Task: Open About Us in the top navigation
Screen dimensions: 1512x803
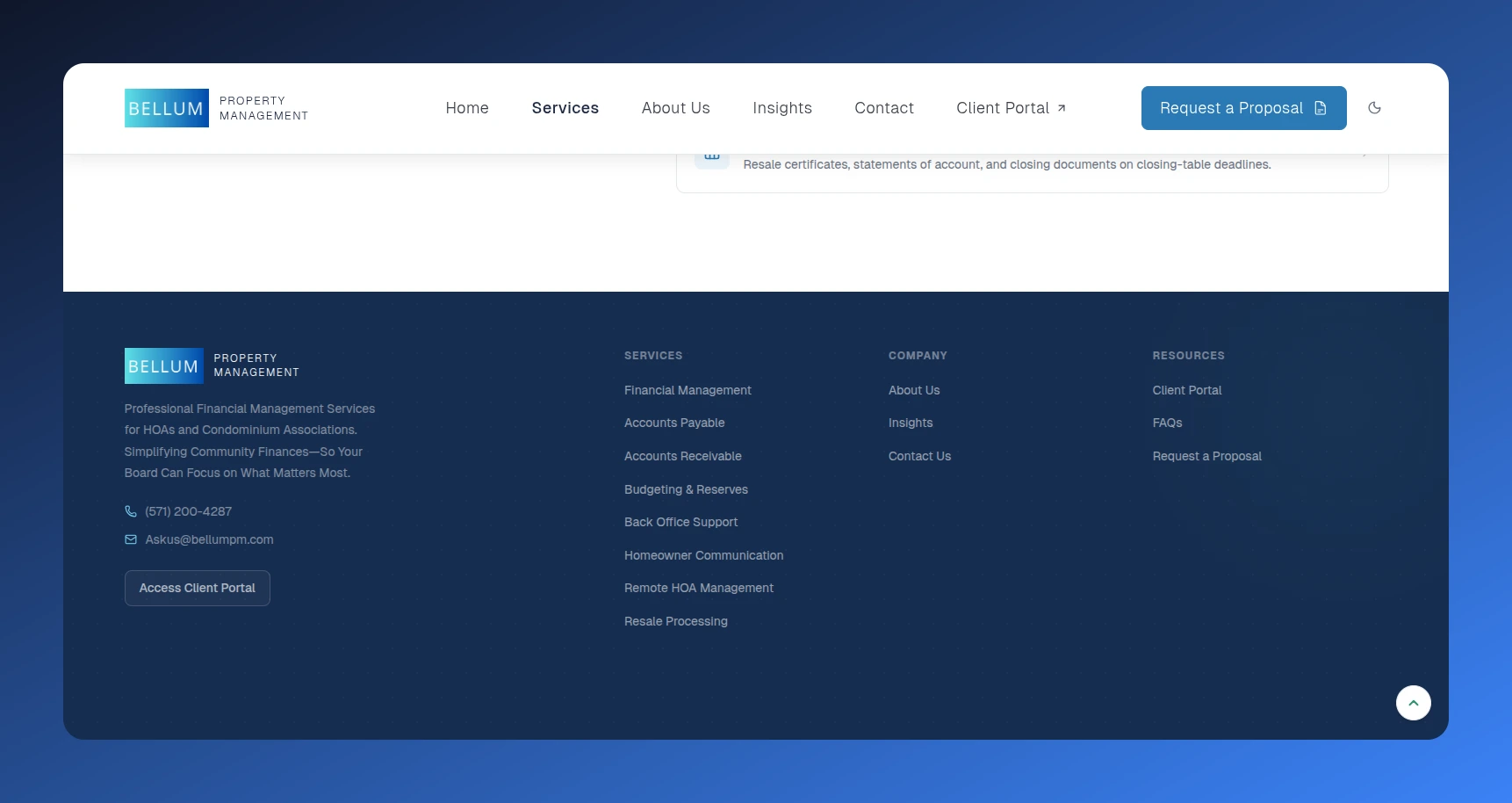Action: (676, 108)
